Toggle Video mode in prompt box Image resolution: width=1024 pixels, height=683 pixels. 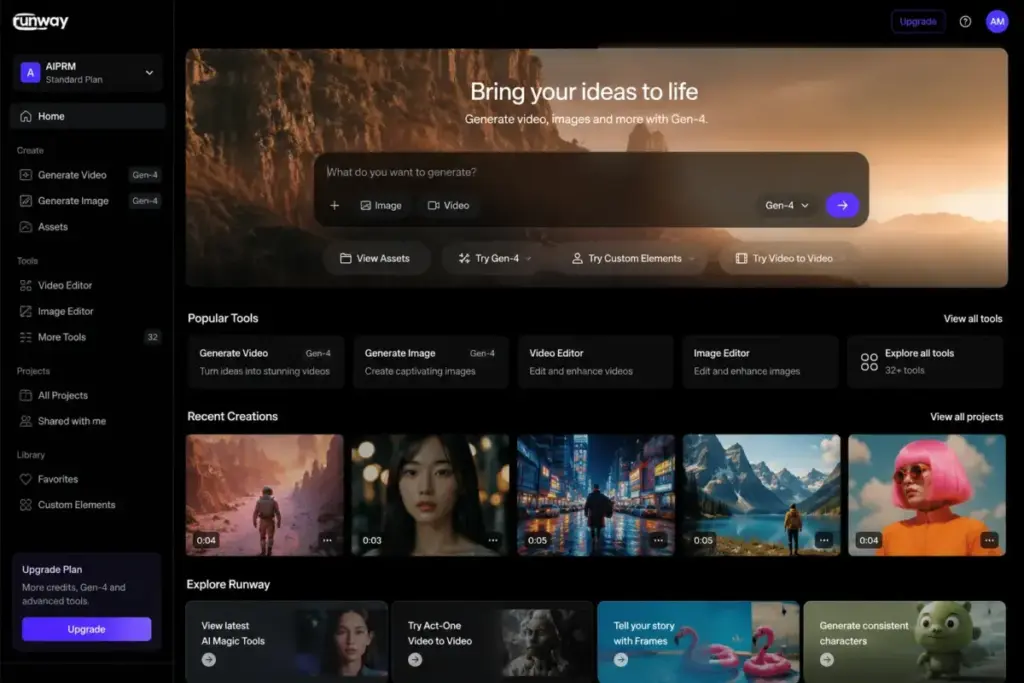pos(449,205)
